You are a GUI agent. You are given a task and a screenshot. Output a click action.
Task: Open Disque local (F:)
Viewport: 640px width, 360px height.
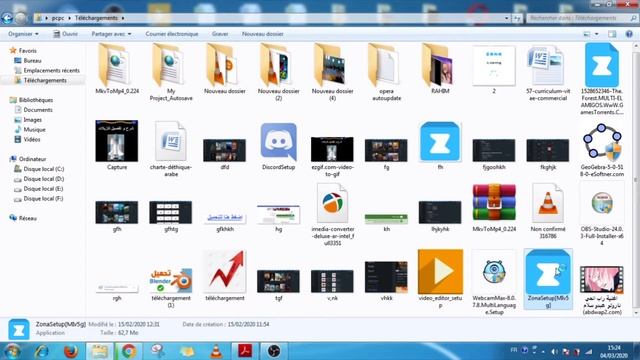pyautogui.click(x=43, y=198)
